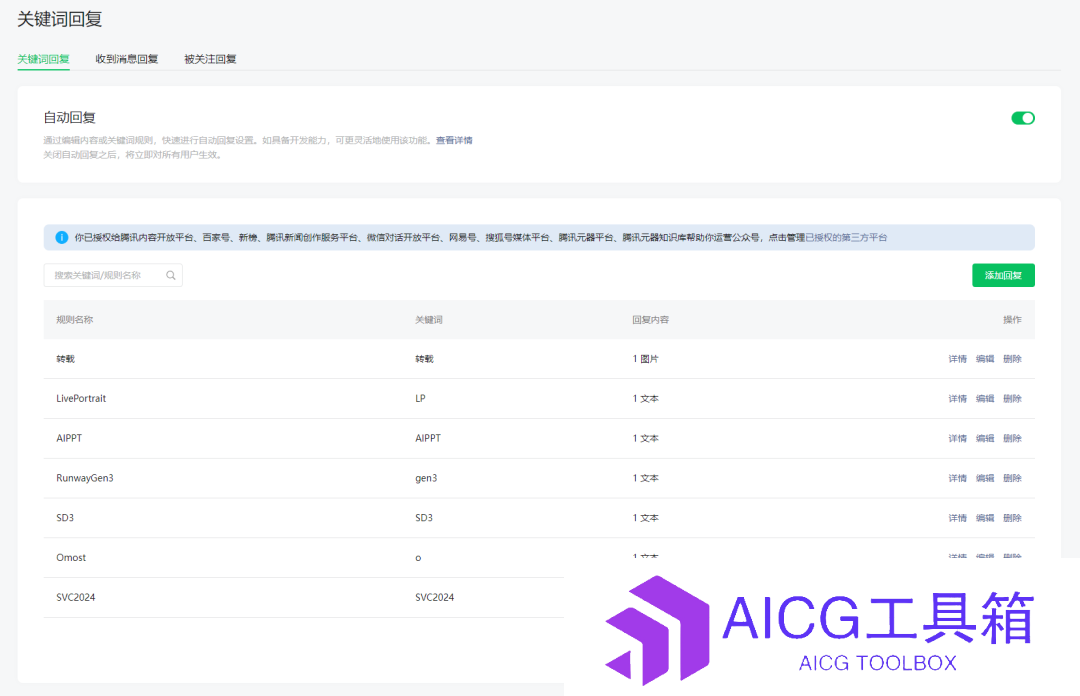Click "1 文本" in the AIPPT row
This screenshot has height=696, width=1080.
(x=645, y=438)
